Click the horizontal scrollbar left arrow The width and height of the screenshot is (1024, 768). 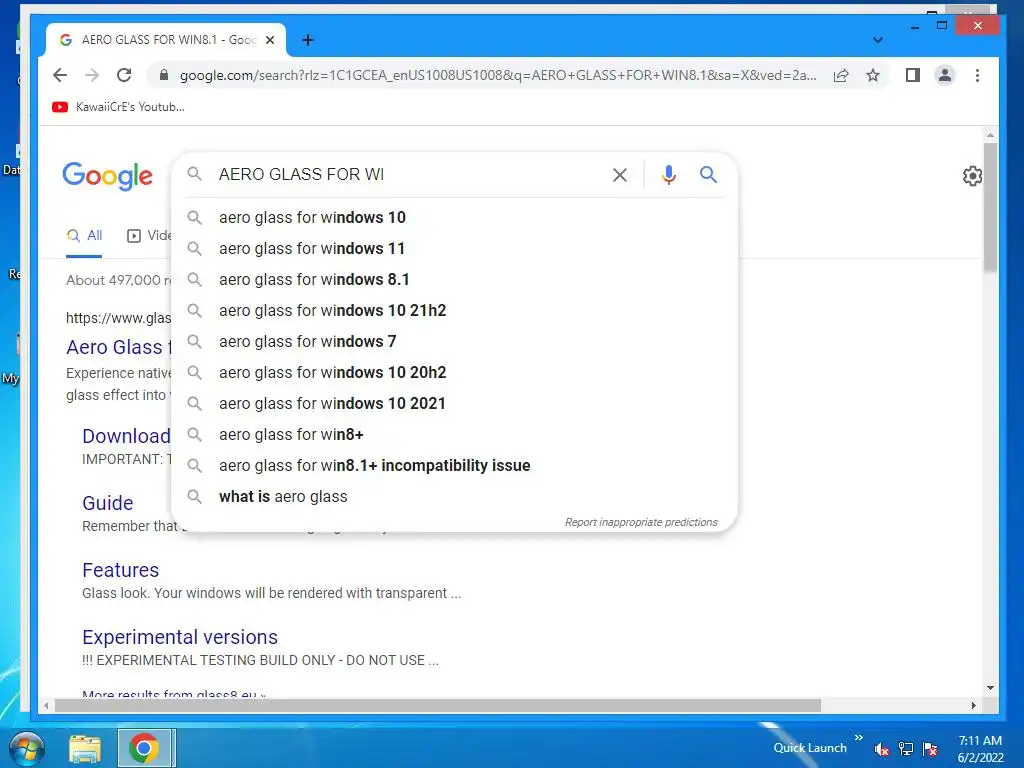click(x=46, y=705)
